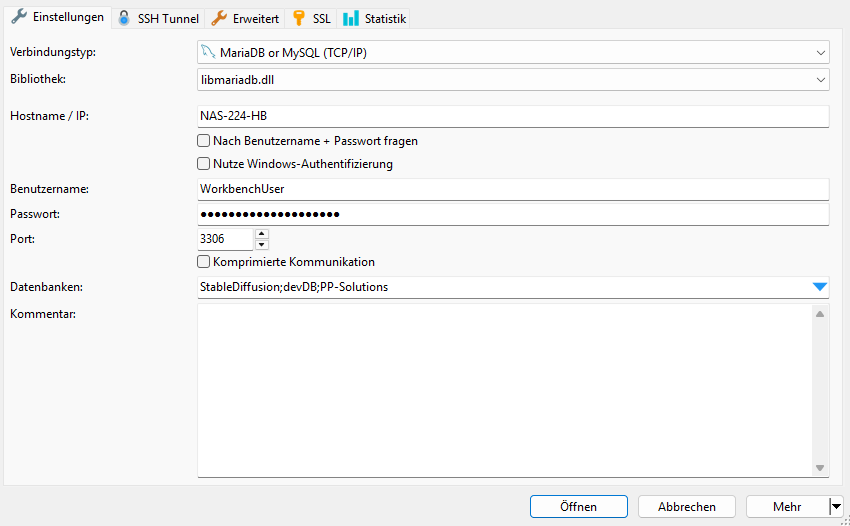Click the Öffnen button
Screen dimensions: 850x526
click(578, 507)
